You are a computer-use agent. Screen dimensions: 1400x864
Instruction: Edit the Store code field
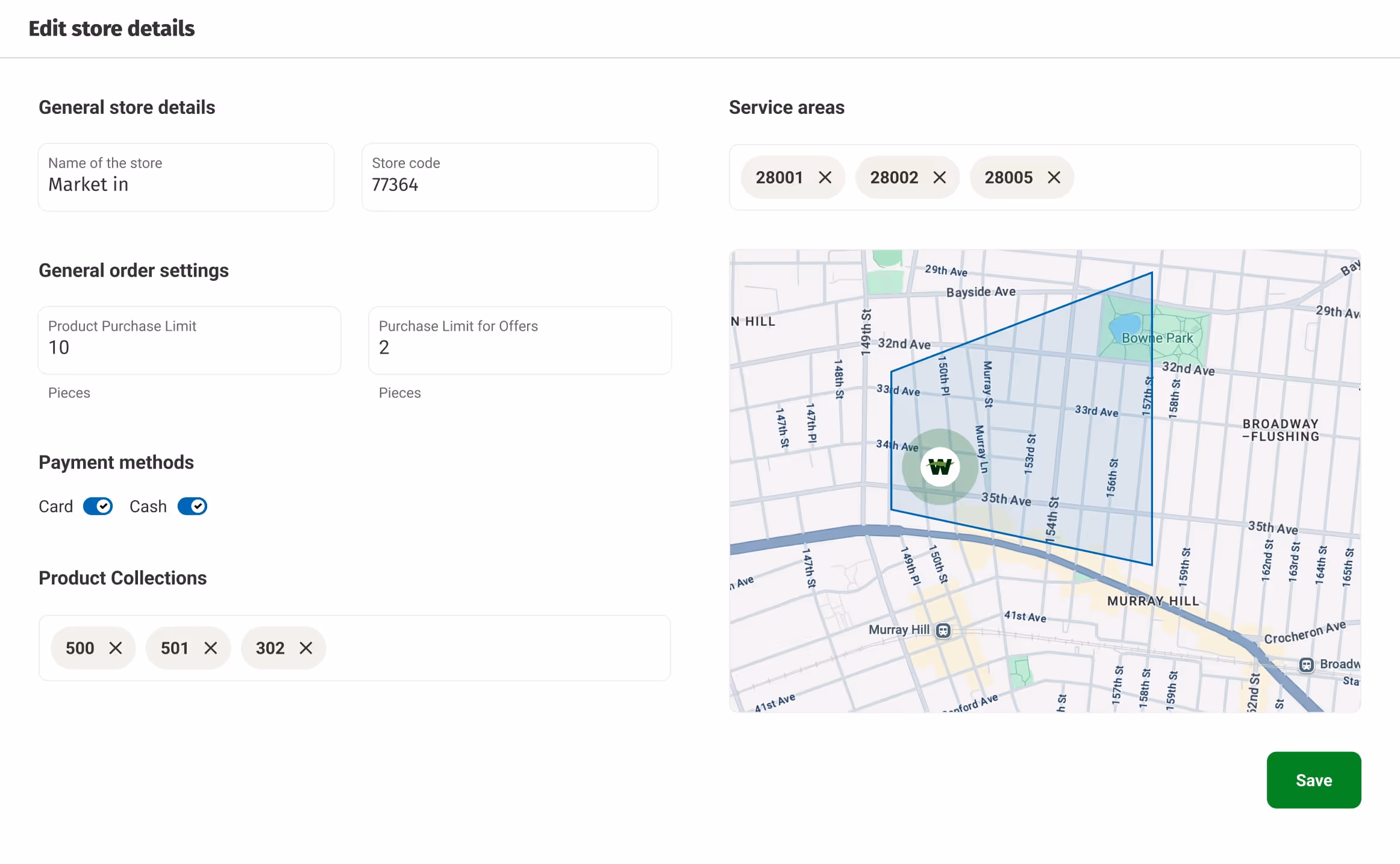(x=509, y=184)
